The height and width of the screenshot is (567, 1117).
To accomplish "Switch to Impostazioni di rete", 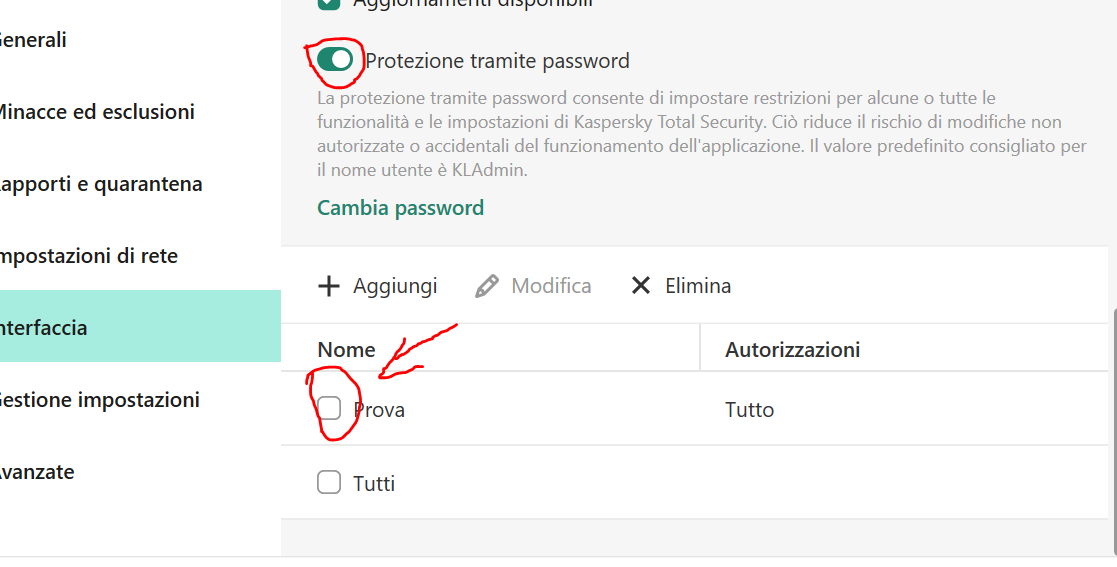I will 89,256.
